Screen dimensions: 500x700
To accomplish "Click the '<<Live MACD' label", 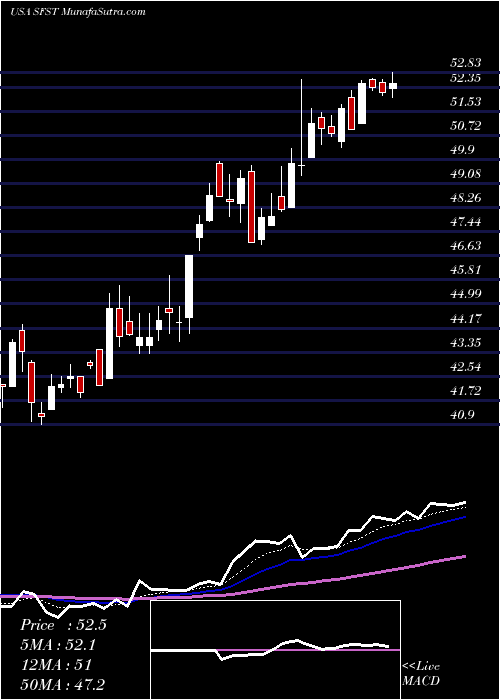I will point(421,674).
